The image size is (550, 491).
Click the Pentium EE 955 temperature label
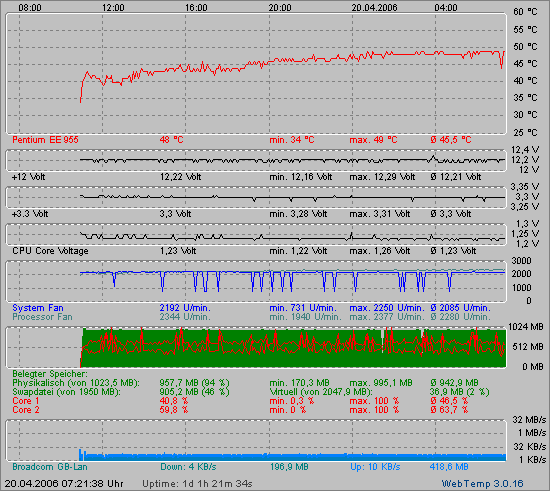pos(45,140)
